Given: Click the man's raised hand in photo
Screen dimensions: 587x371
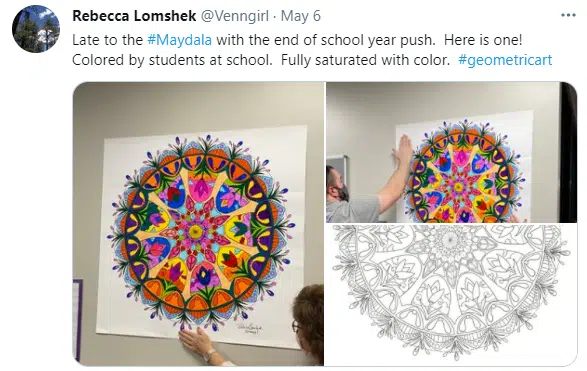Looking at the screenshot, I should pyautogui.click(x=403, y=150).
